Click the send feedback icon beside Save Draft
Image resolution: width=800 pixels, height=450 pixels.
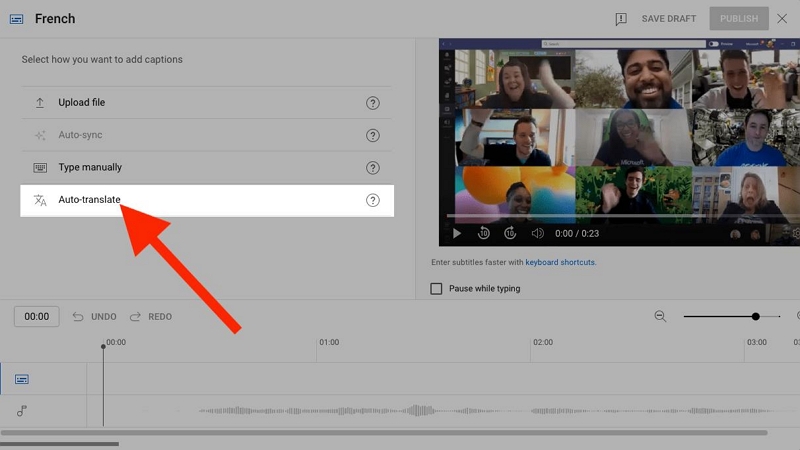(x=621, y=19)
